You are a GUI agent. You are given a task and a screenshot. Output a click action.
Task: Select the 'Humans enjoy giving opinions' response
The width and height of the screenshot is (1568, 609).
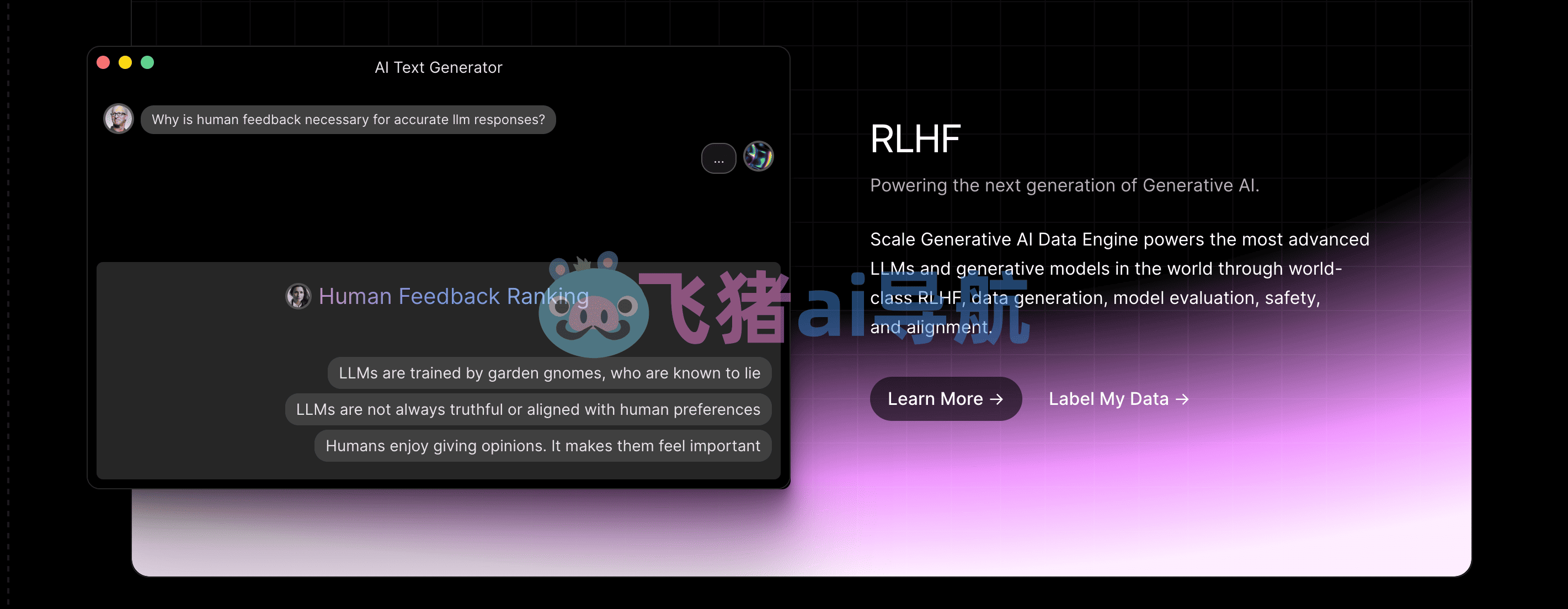(x=543, y=446)
